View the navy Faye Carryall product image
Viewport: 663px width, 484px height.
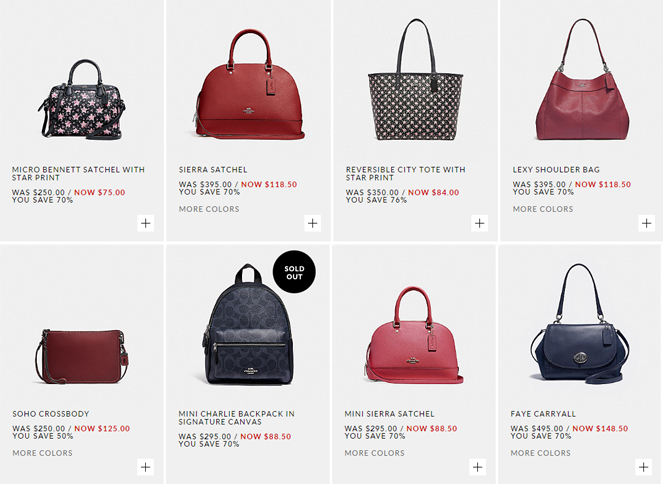click(x=580, y=324)
